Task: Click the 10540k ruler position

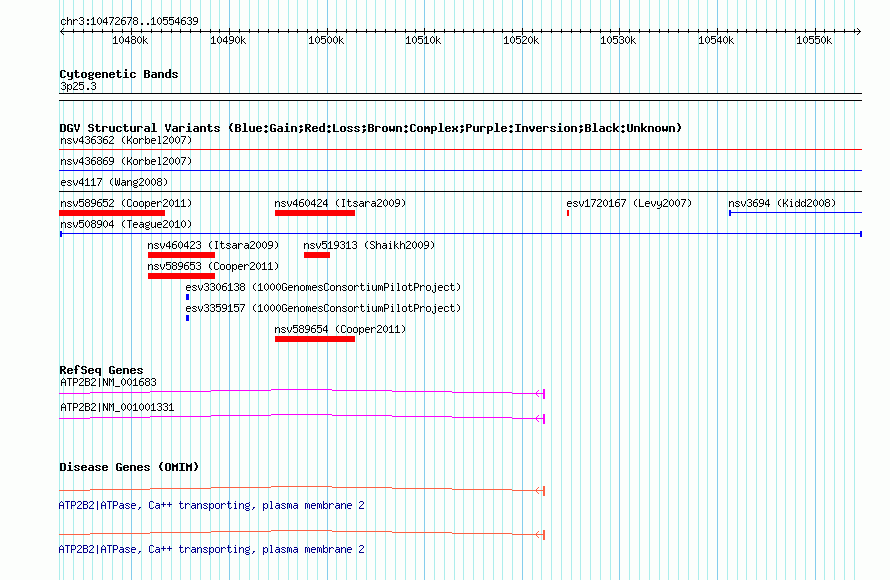Action: [716, 40]
